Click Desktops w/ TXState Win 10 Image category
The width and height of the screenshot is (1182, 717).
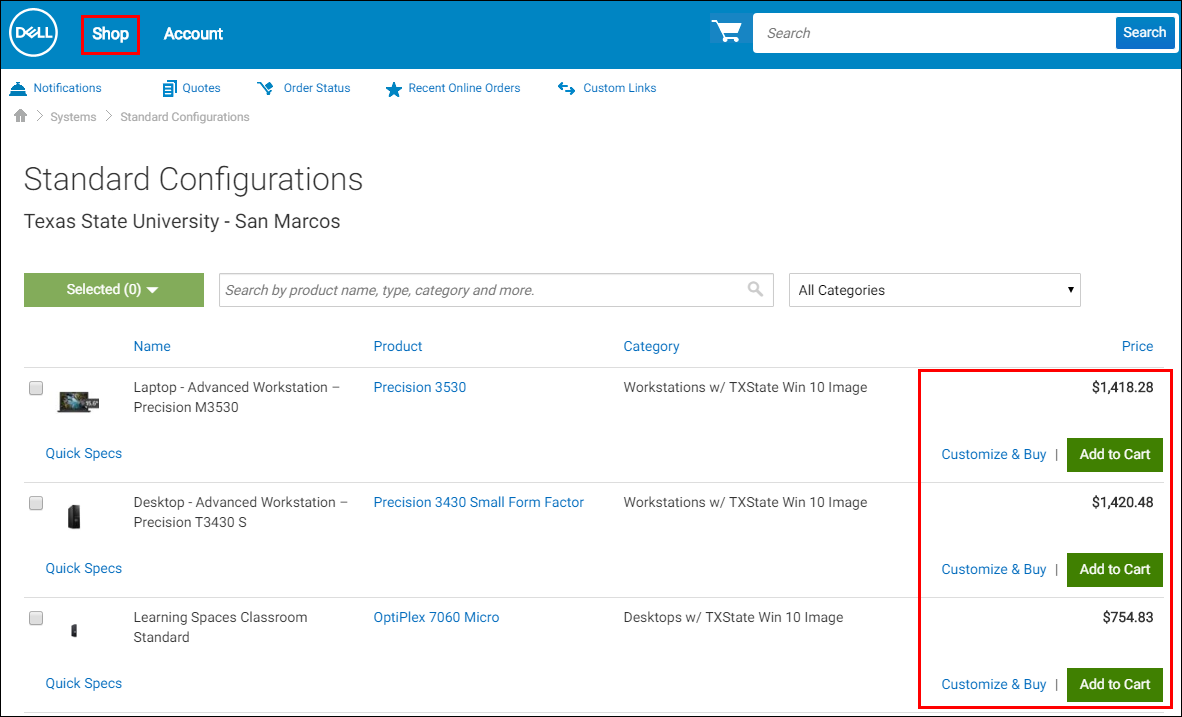click(x=733, y=617)
